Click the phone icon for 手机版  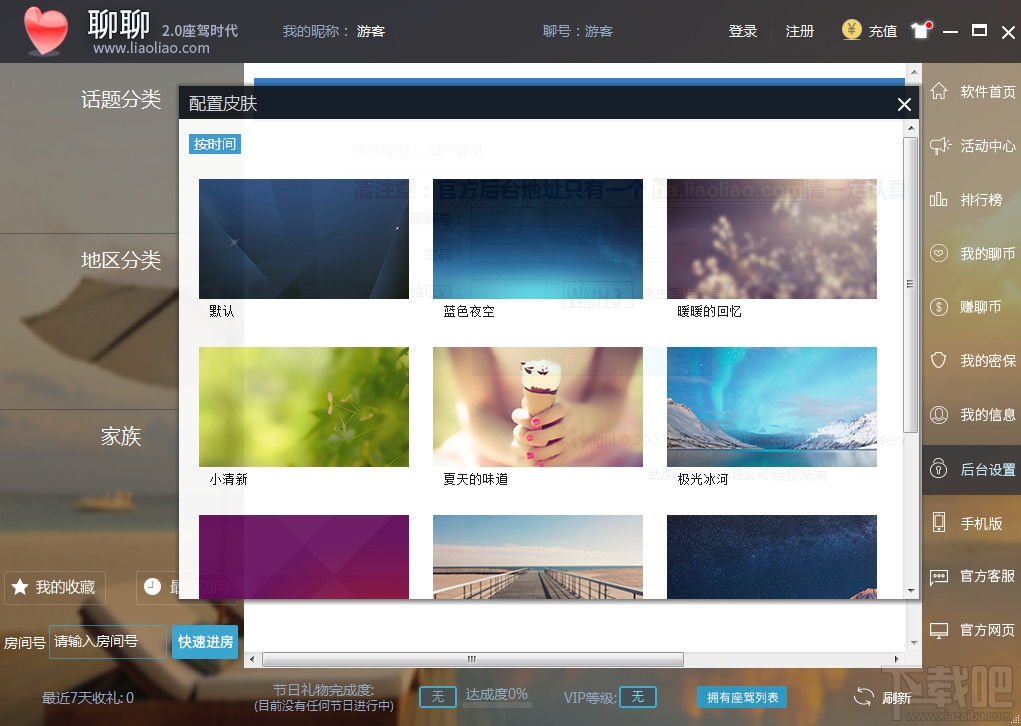[x=938, y=522]
